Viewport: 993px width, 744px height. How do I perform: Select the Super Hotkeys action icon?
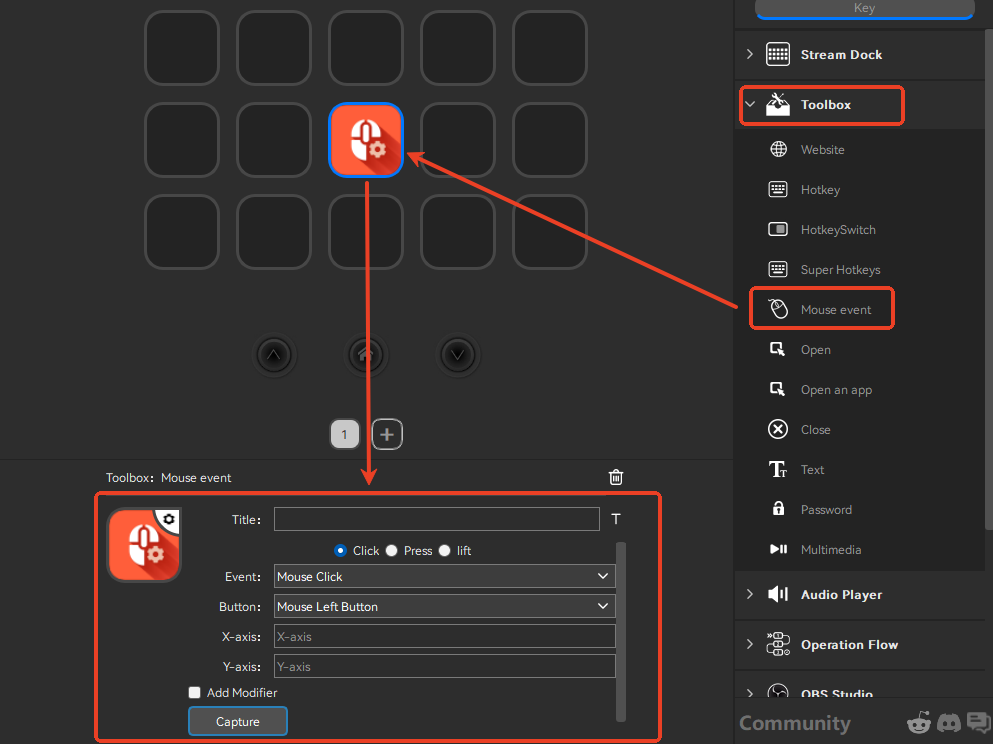(x=777, y=269)
